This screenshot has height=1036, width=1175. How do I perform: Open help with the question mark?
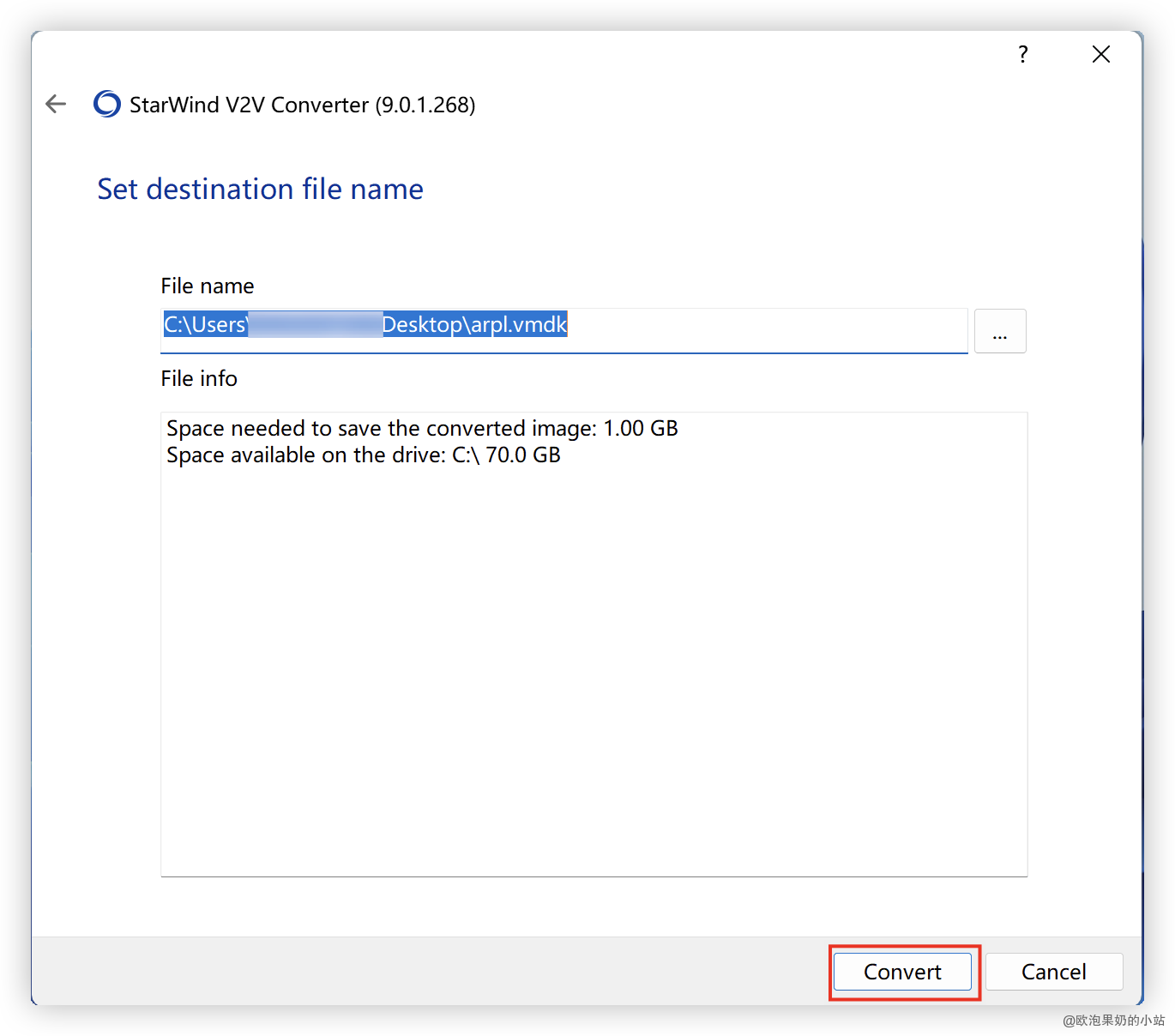point(1022,55)
